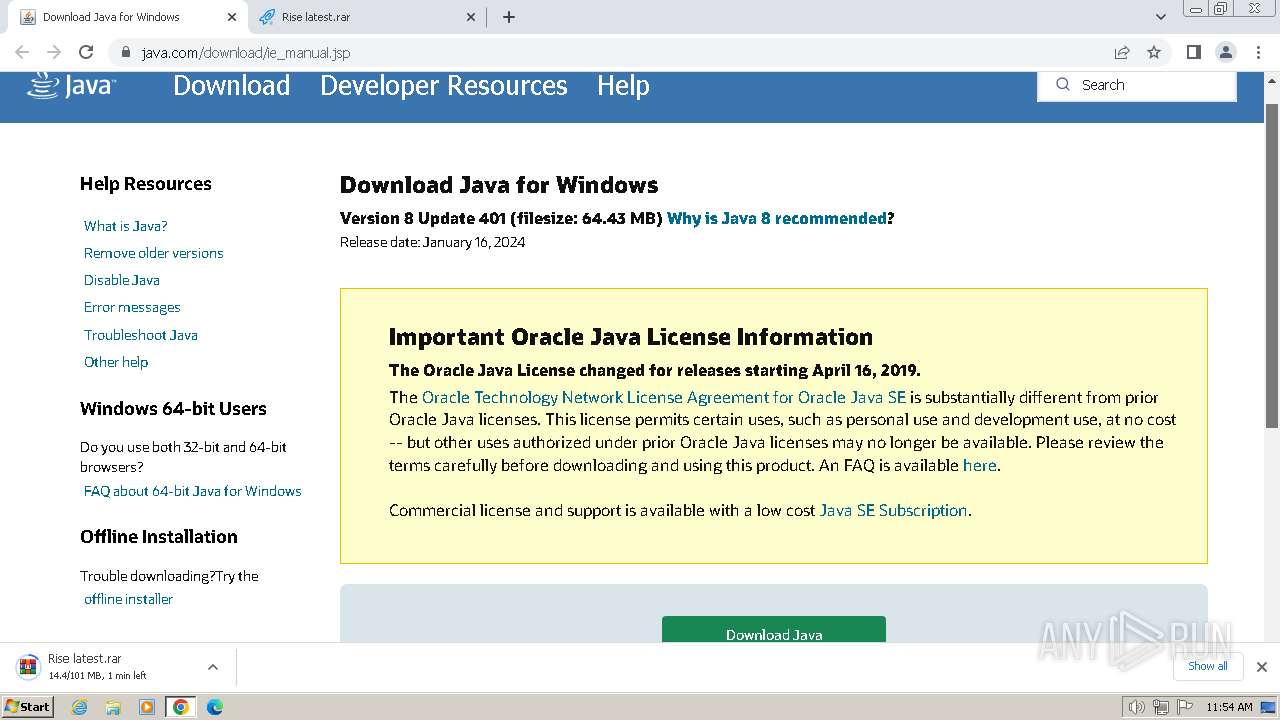Image resolution: width=1280 pixels, height=720 pixels.
Task: Click the address bar URL
Action: (x=246, y=52)
